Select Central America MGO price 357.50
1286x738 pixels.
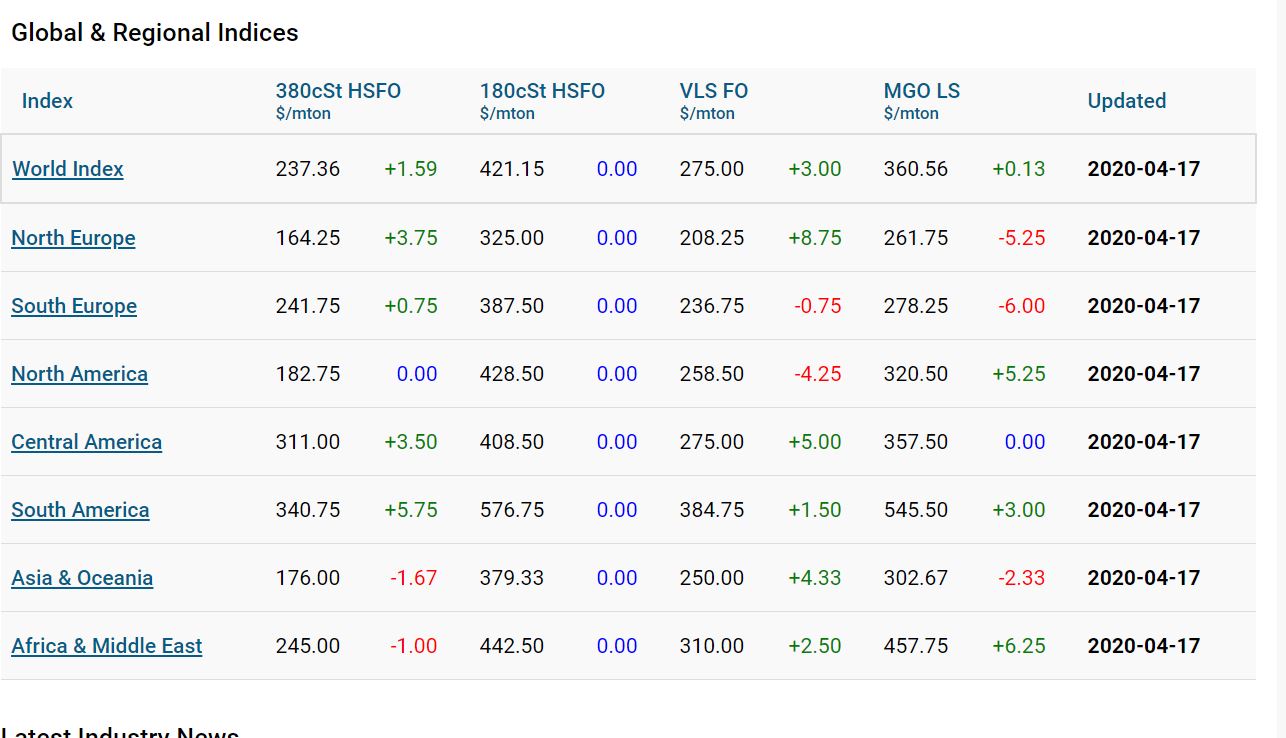tap(916, 442)
